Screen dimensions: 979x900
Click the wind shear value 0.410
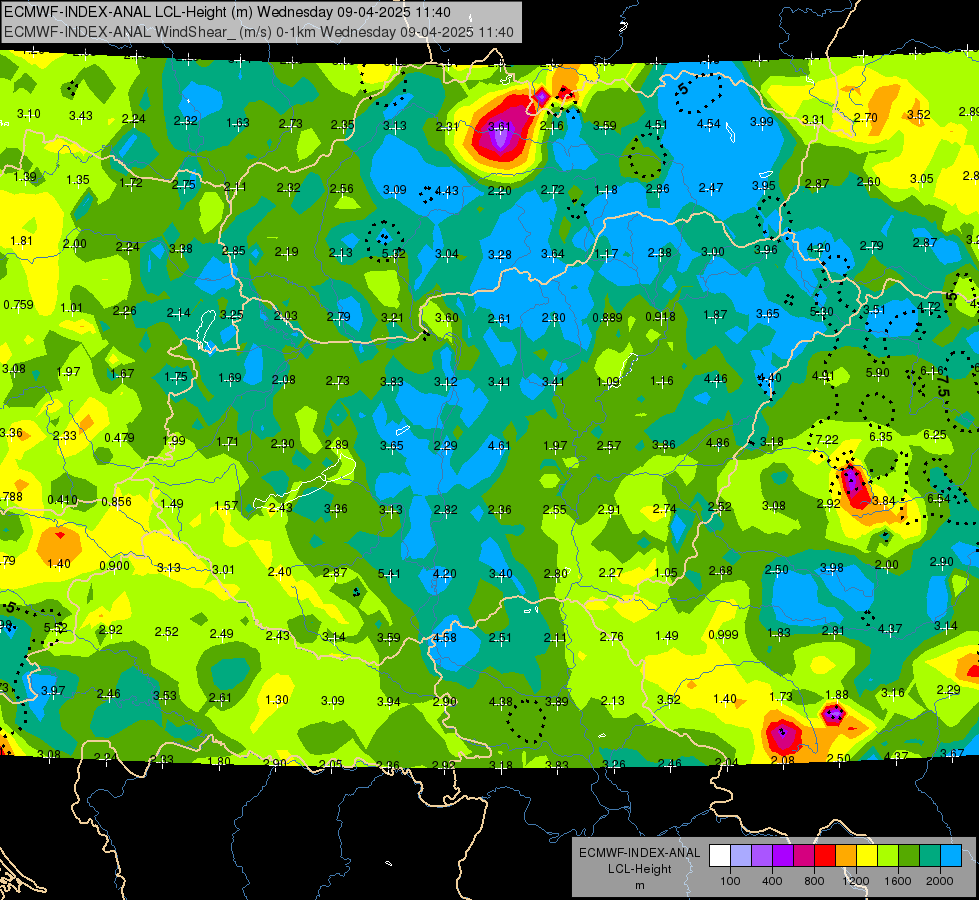[62, 500]
